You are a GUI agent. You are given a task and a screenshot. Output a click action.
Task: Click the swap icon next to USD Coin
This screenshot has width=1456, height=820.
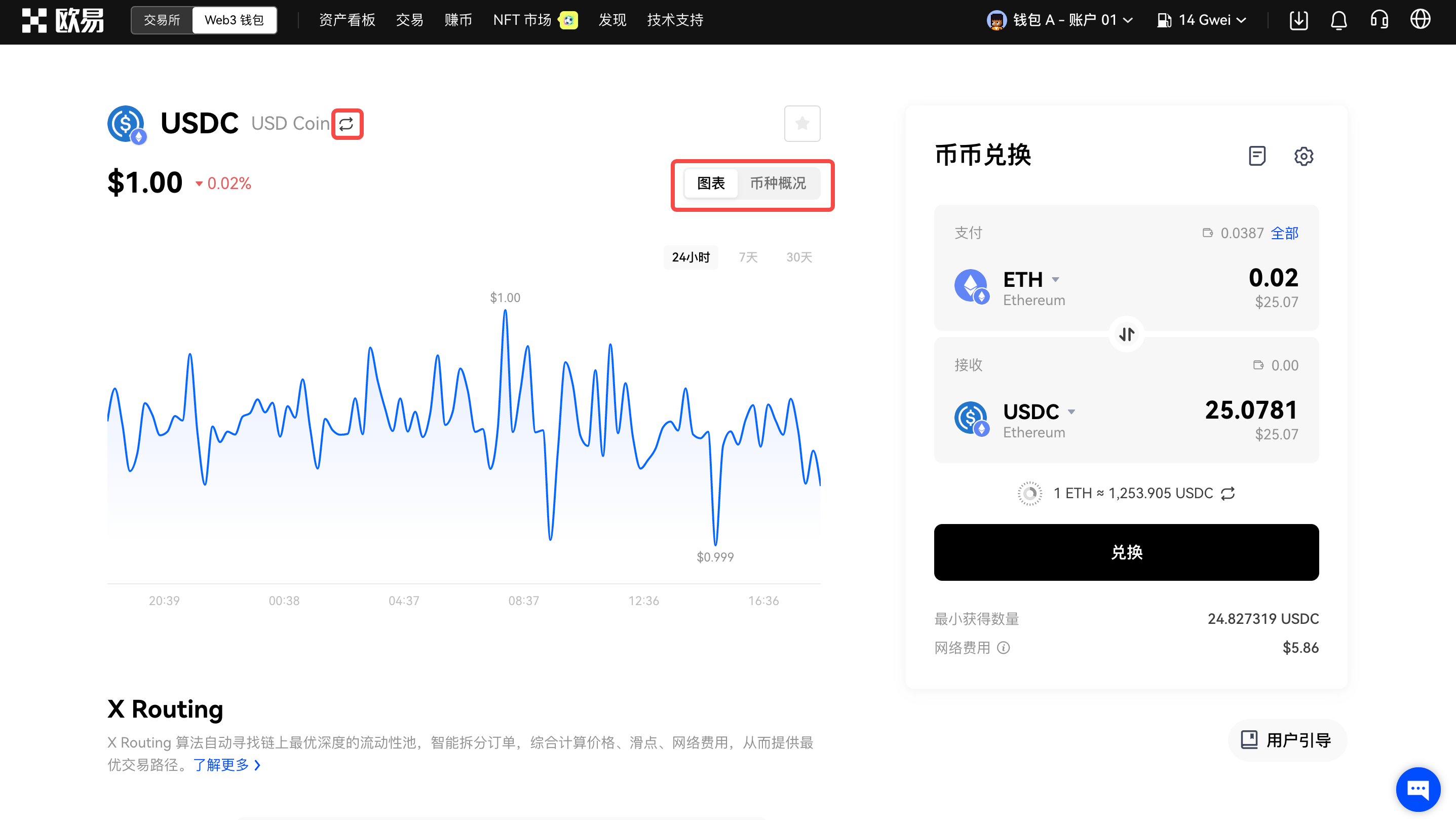click(347, 124)
